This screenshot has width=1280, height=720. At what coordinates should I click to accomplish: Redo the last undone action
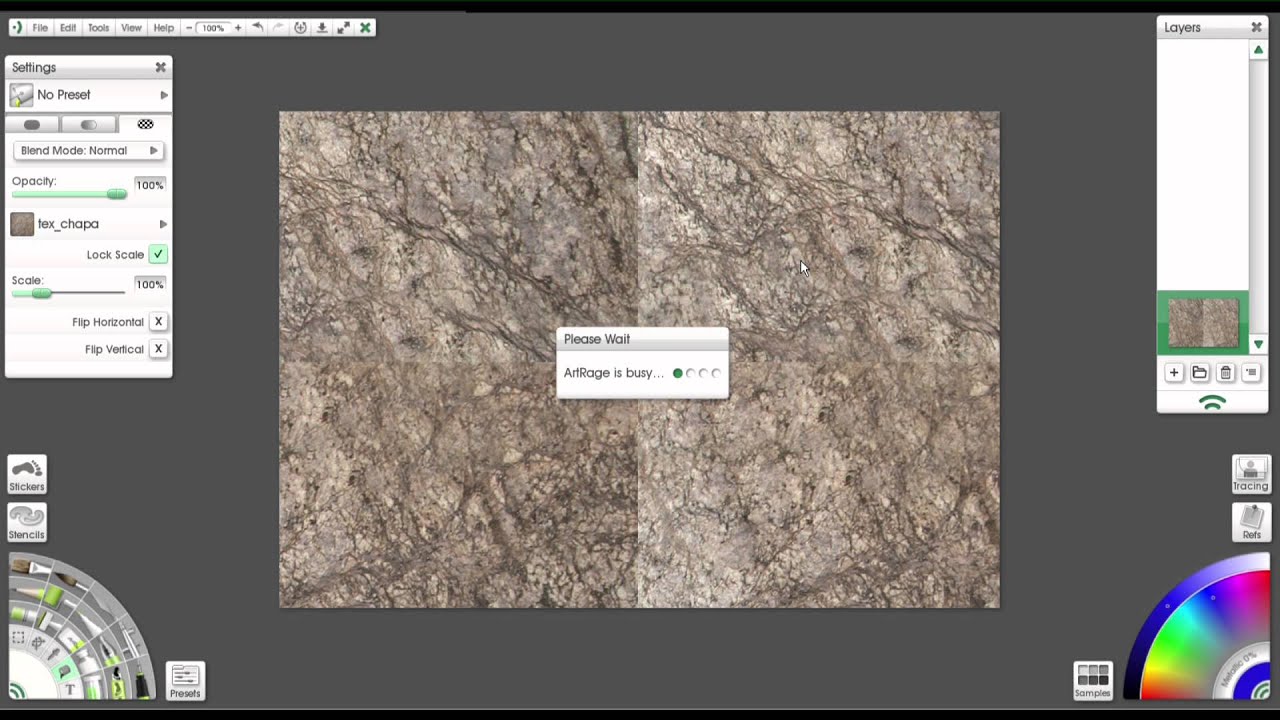tap(279, 28)
